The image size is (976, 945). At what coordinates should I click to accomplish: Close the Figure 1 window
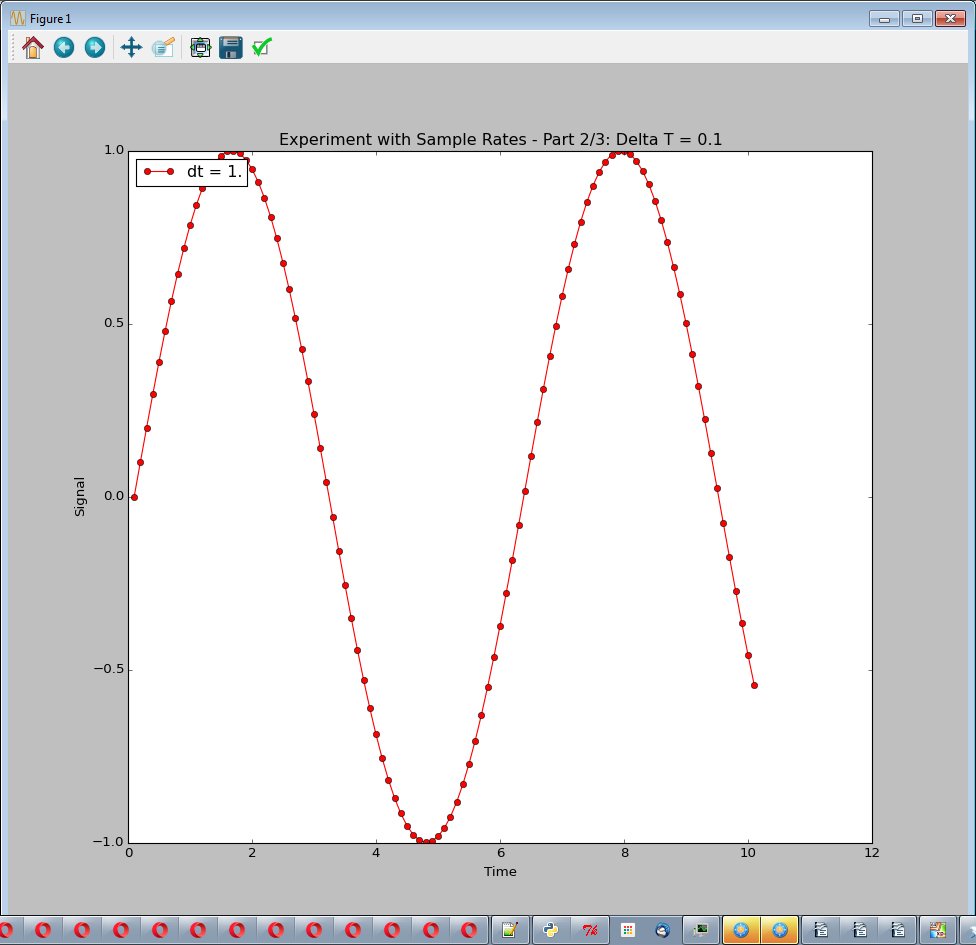(x=950, y=19)
